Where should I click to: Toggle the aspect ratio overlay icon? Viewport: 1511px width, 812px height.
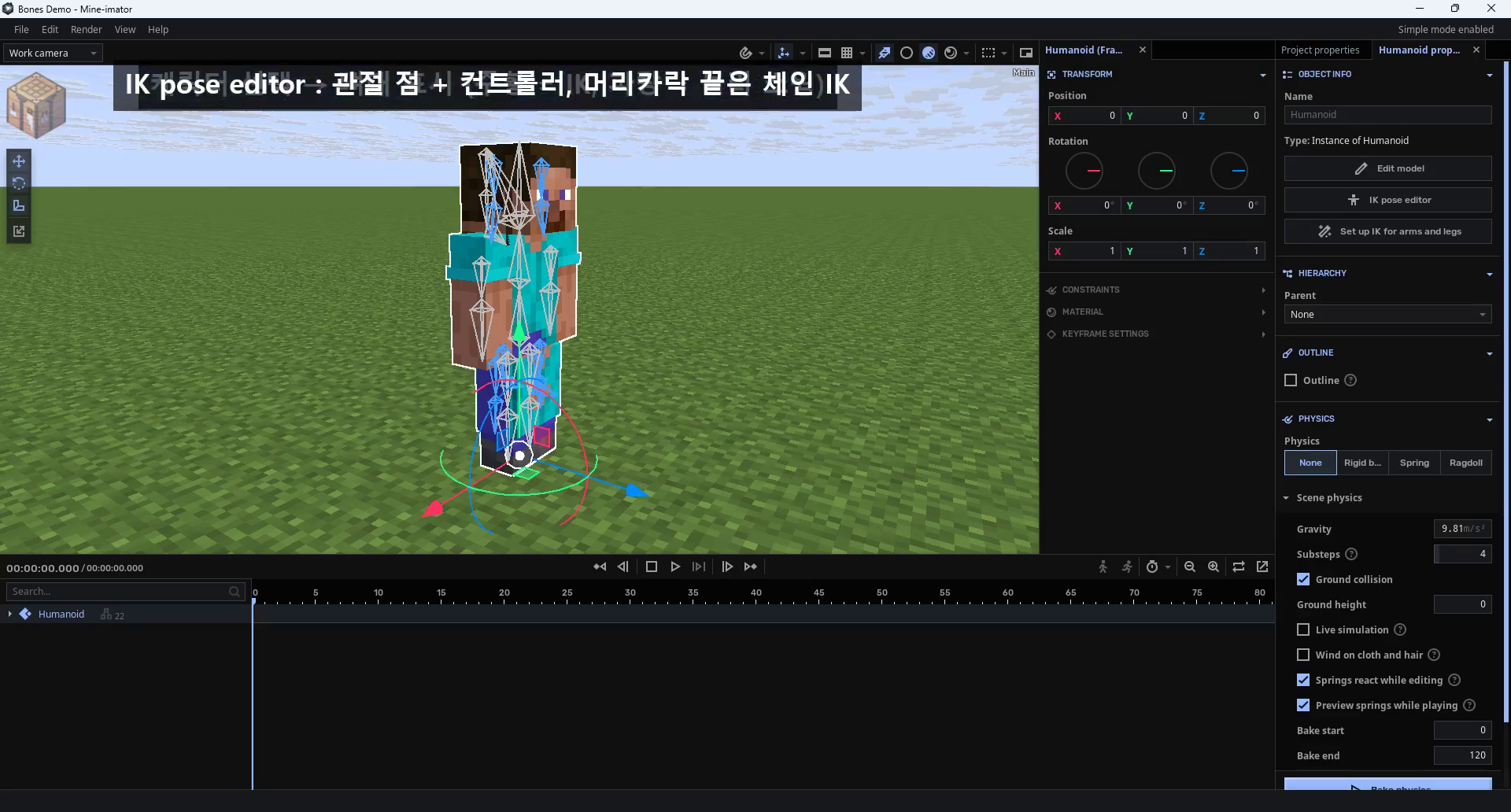tap(825, 53)
